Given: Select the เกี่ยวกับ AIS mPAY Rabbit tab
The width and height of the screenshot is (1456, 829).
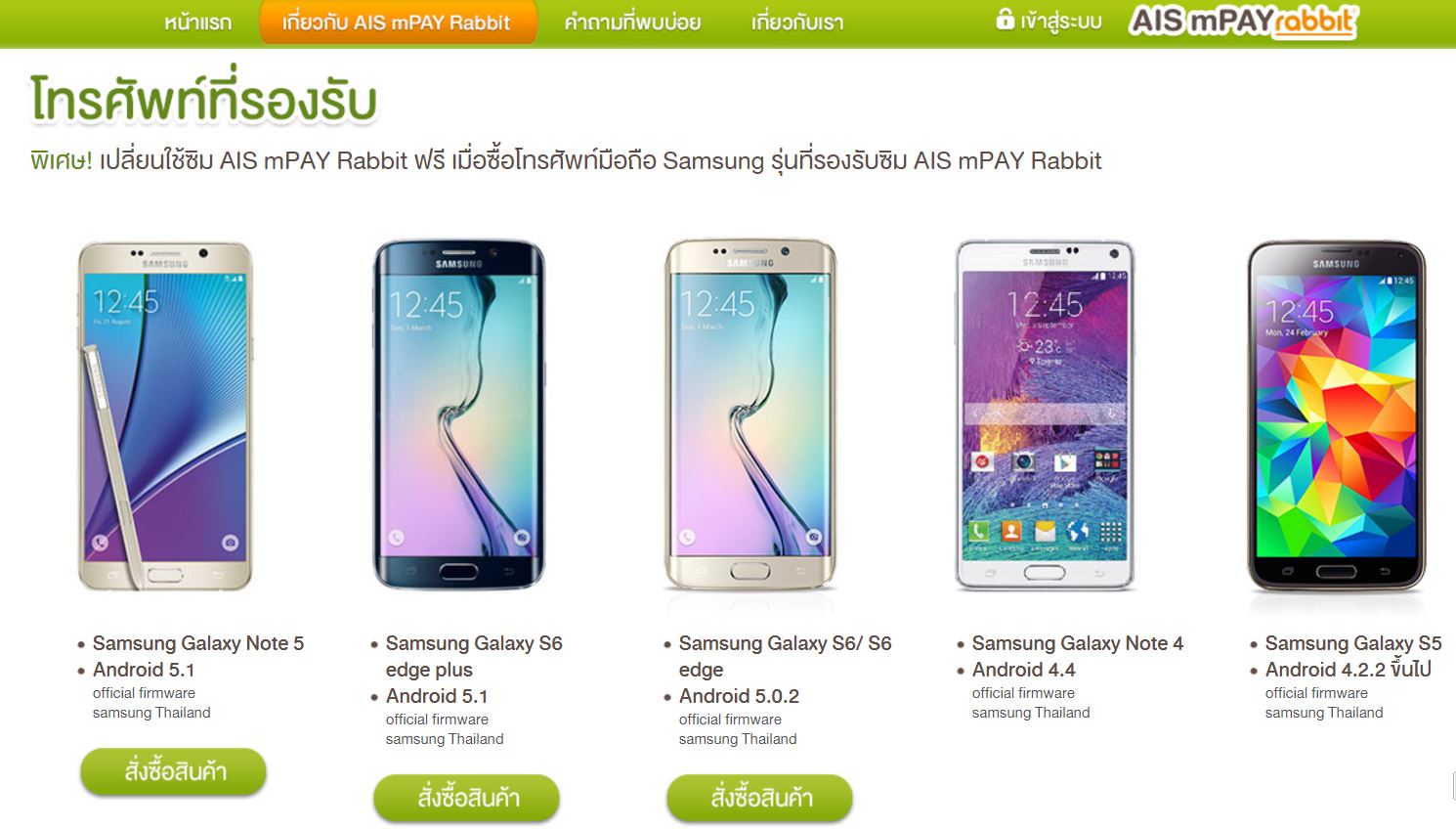Looking at the screenshot, I should 398,22.
